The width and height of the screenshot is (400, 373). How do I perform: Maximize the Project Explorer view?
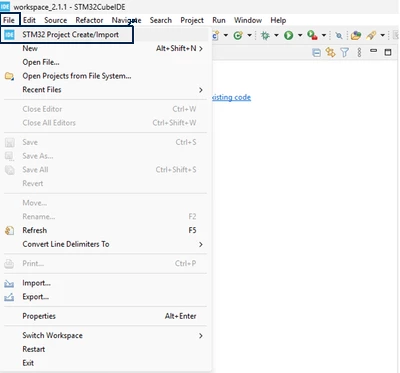pos(388,52)
